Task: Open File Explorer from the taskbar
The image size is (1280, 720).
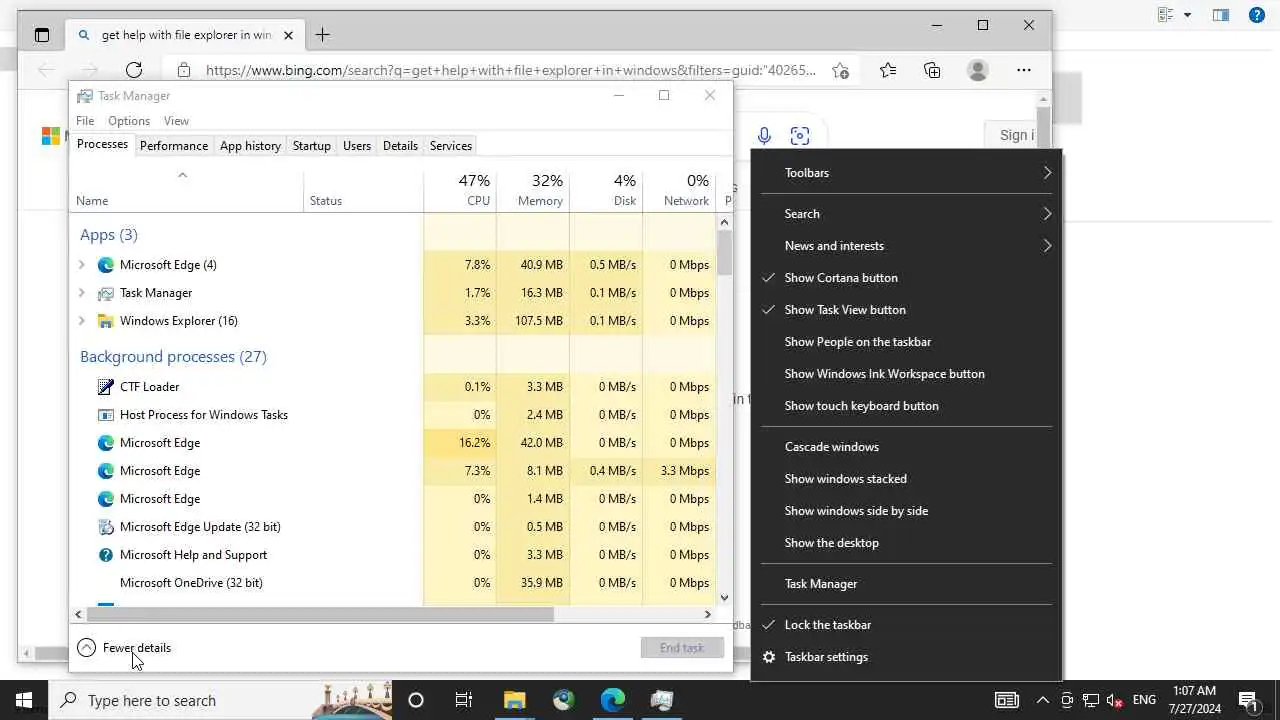Action: [514, 700]
